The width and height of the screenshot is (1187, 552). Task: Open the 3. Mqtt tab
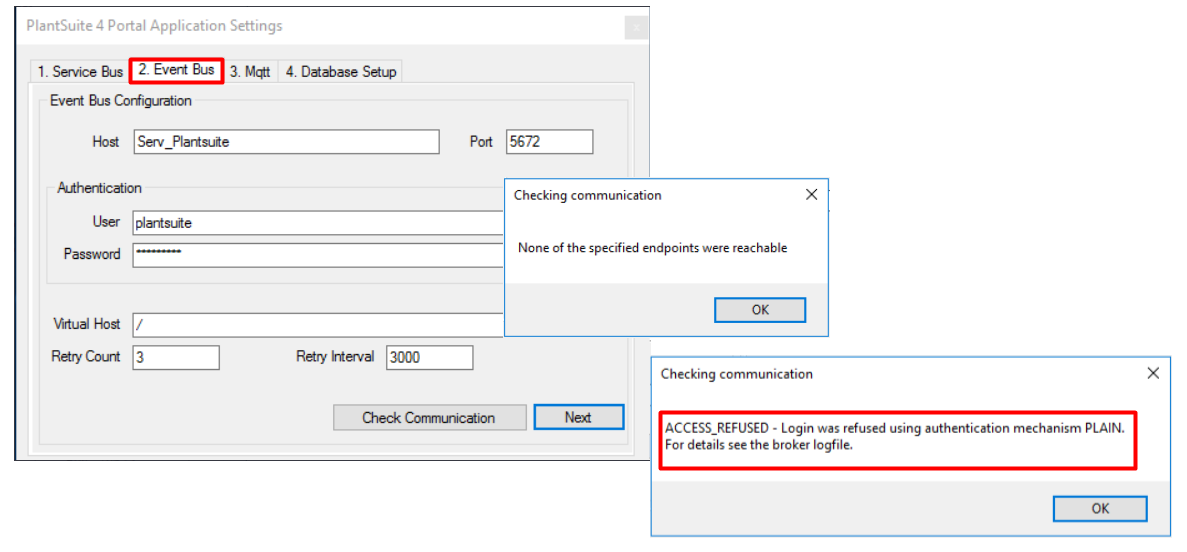click(x=250, y=73)
